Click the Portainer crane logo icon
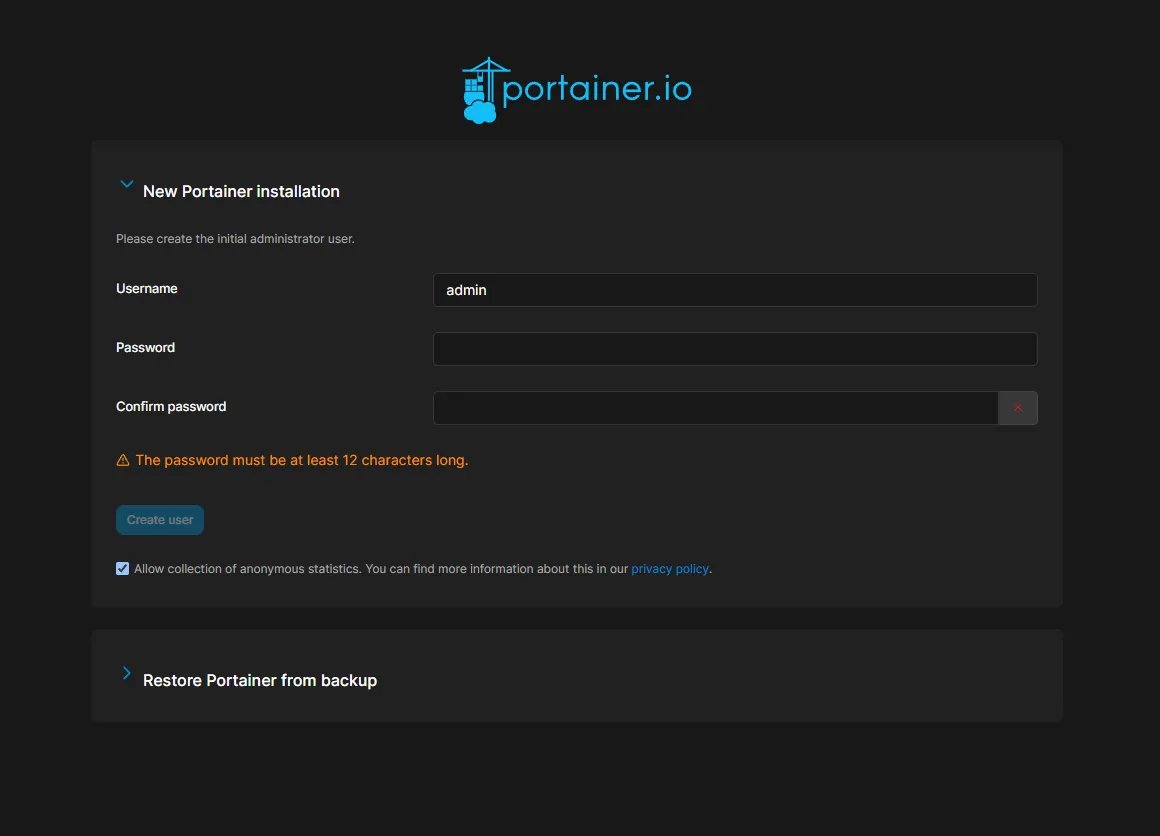 click(x=481, y=90)
